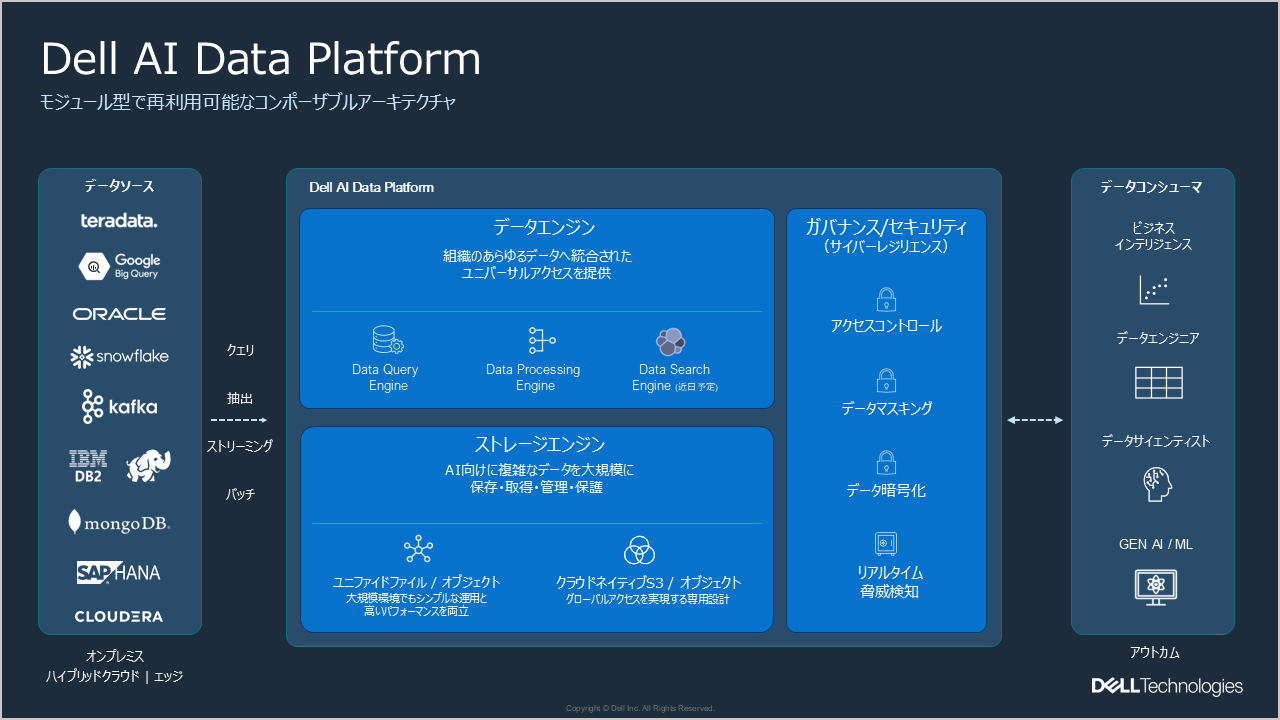Click the Data Query Engine database icon
Image resolution: width=1280 pixels, height=720 pixels.
click(x=386, y=340)
